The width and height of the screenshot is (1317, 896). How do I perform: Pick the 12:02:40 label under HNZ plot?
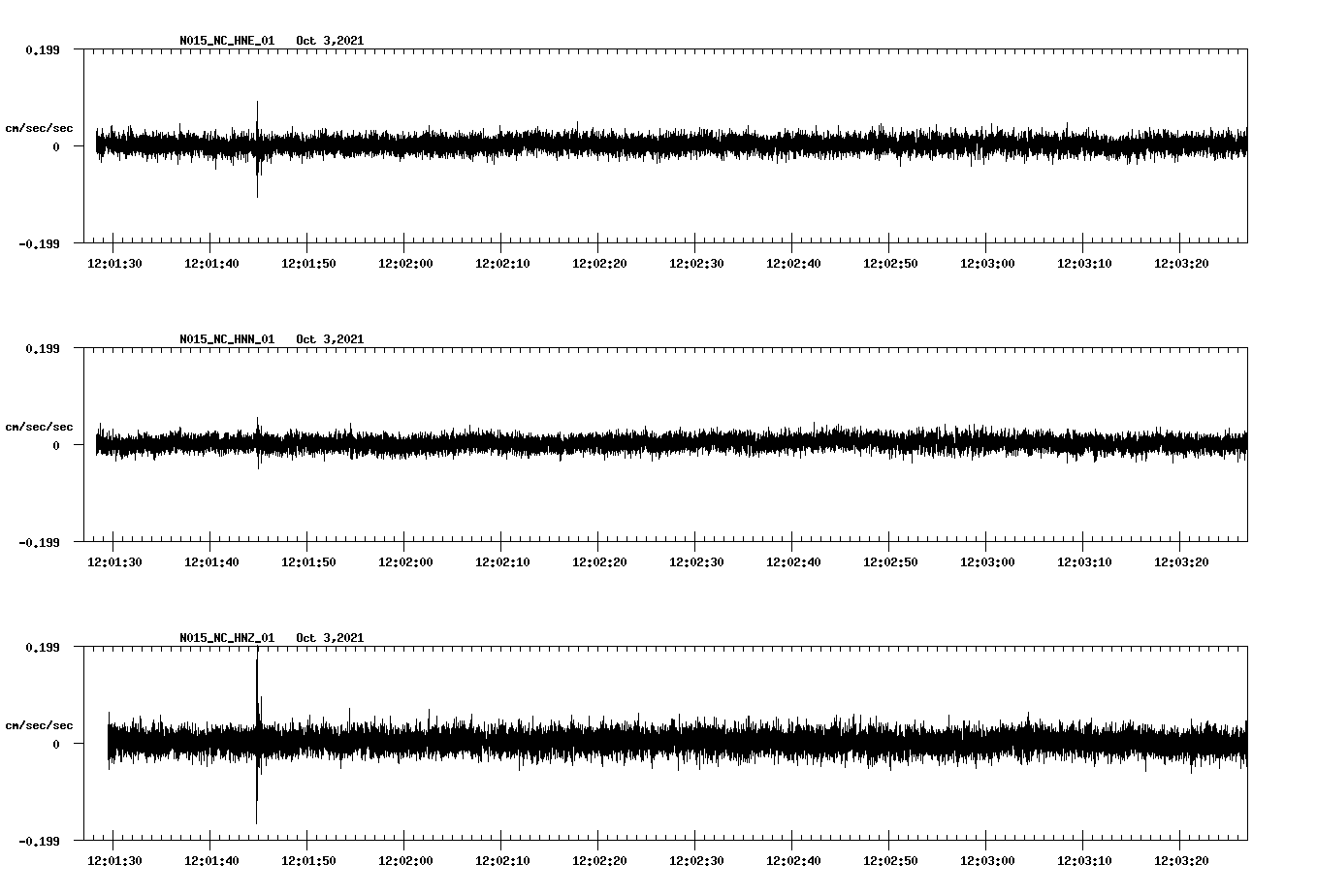tap(793, 861)
